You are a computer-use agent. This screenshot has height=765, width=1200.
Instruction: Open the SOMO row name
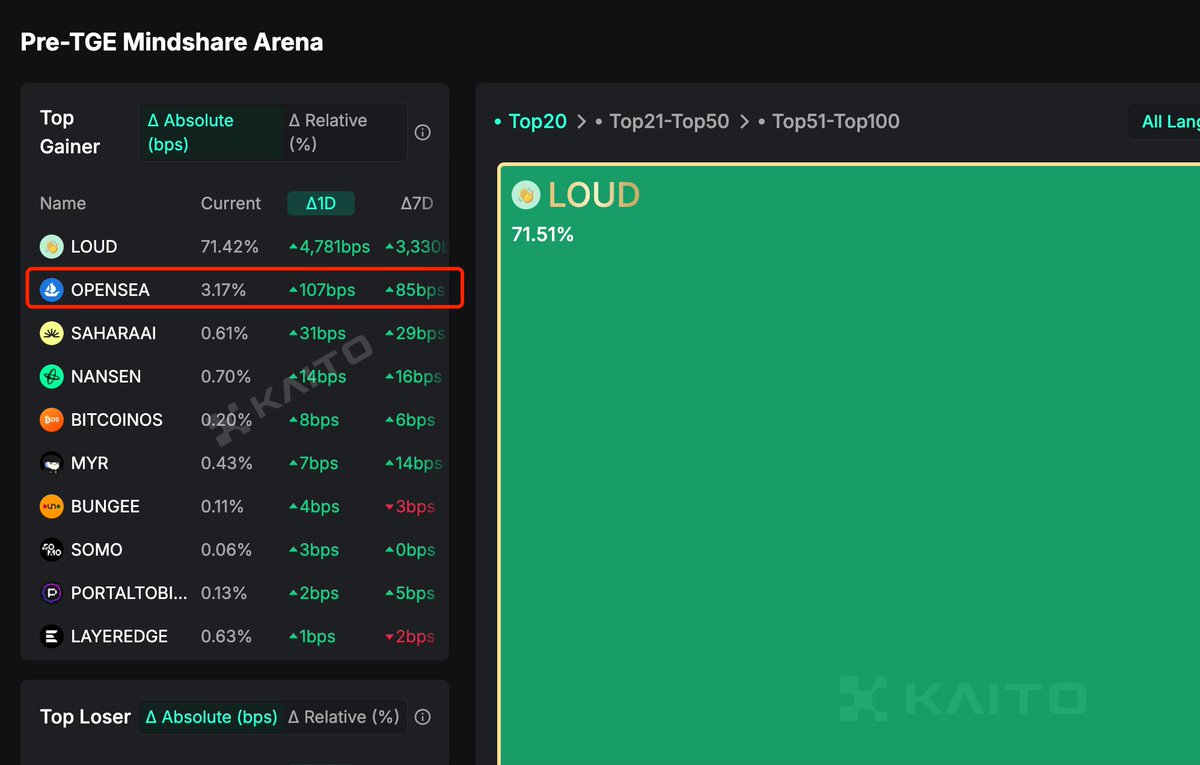[97, 550]
